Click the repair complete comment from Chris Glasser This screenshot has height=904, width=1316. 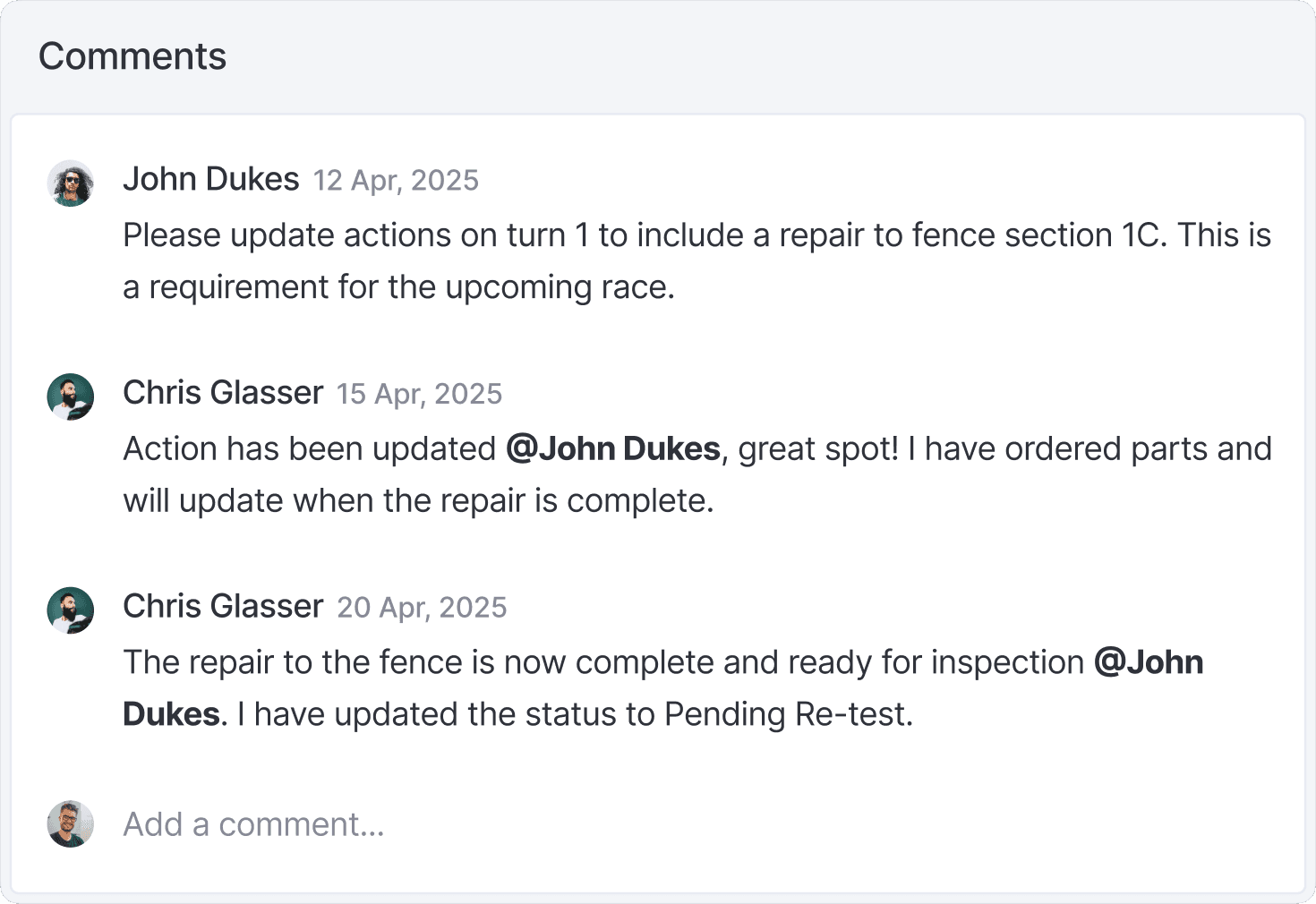pyautogui.click(x=627, y=687)
